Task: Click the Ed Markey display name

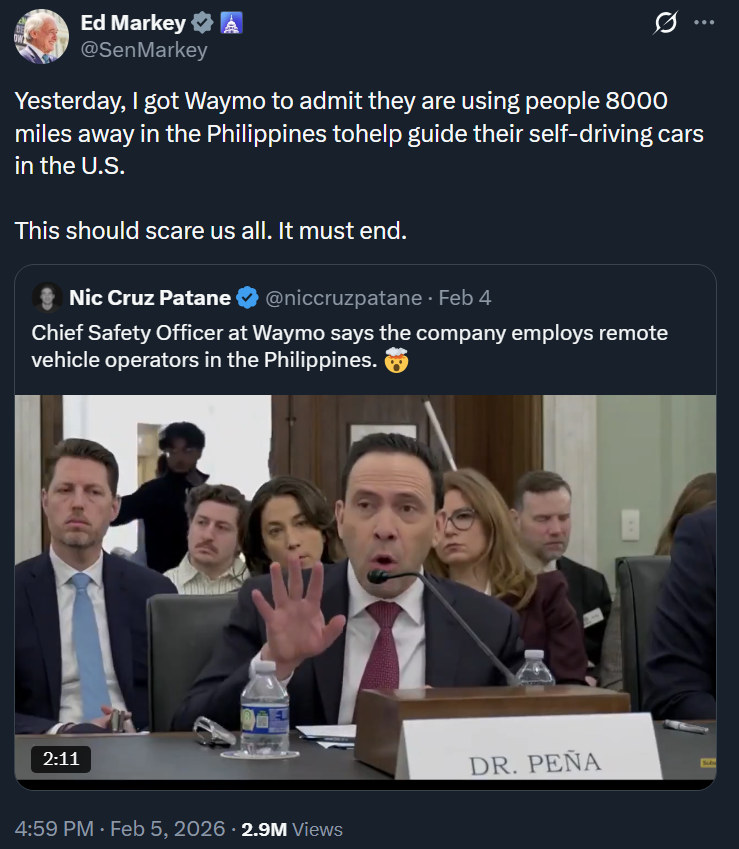Action: 132,23
